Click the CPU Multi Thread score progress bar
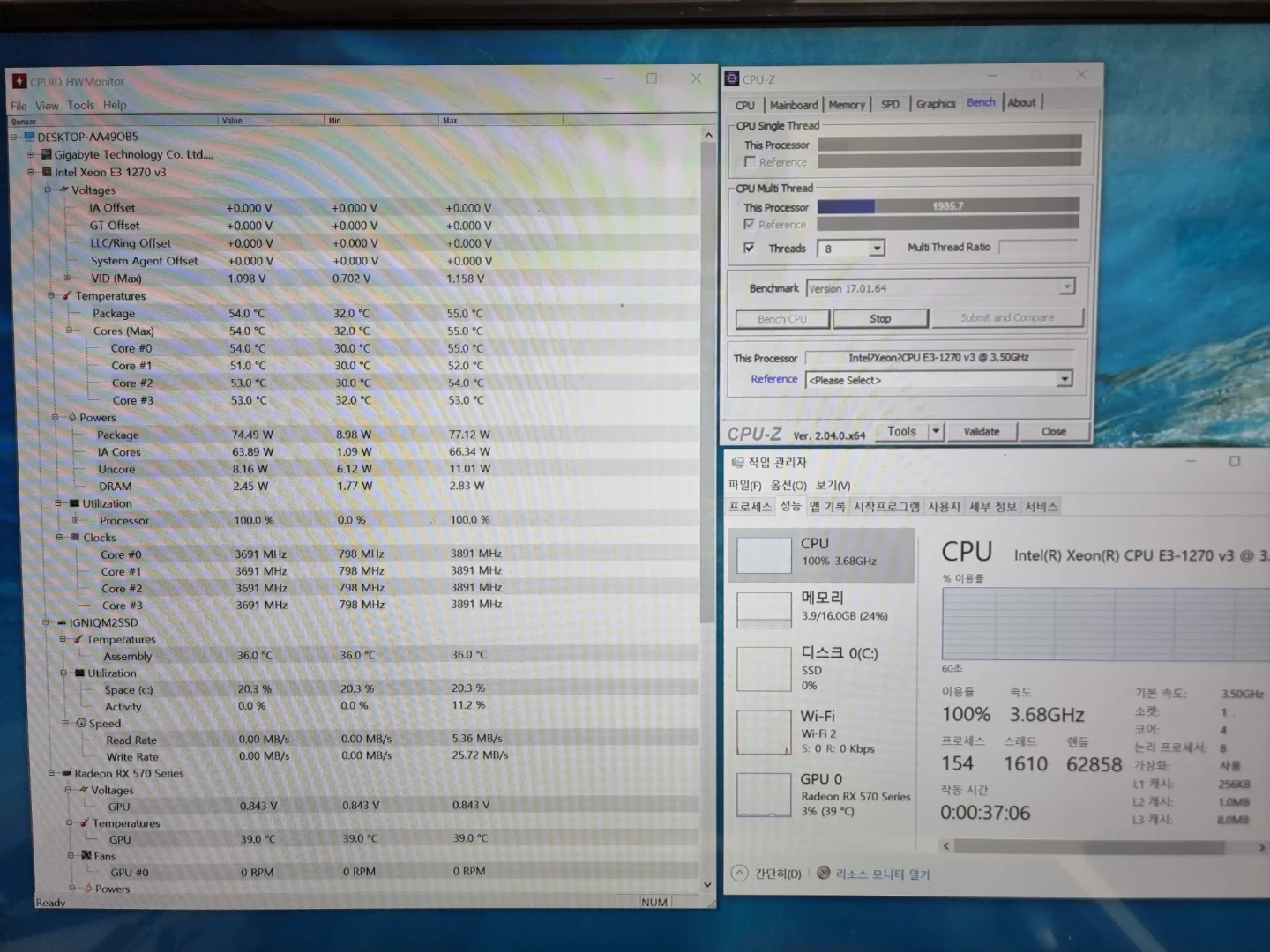 coord(948,205)
